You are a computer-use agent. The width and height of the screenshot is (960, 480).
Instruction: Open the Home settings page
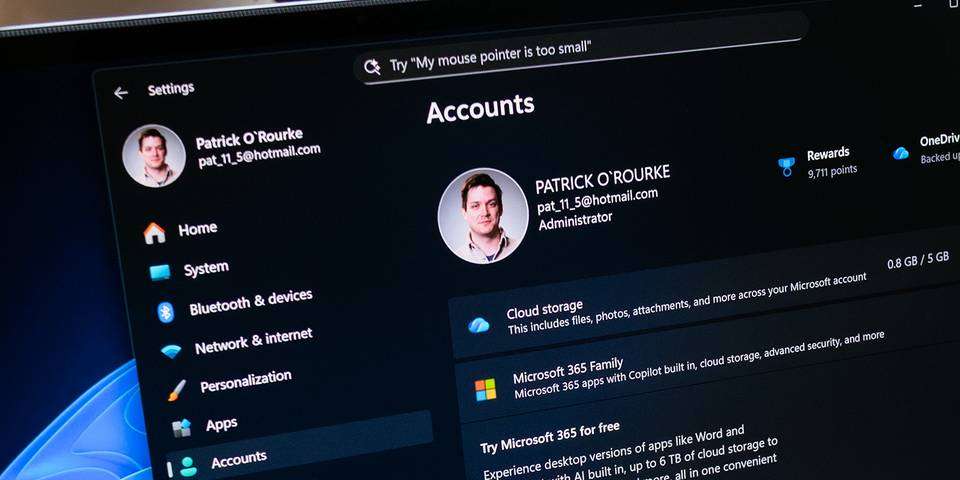click(x=197, y=230)
